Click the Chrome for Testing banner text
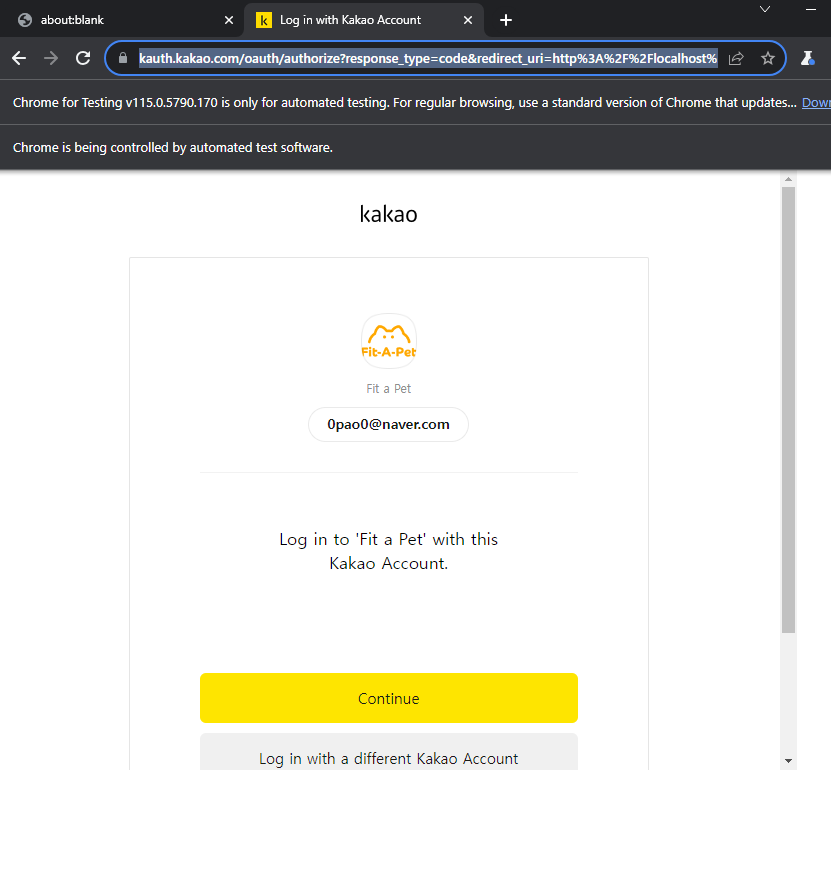 404,103
